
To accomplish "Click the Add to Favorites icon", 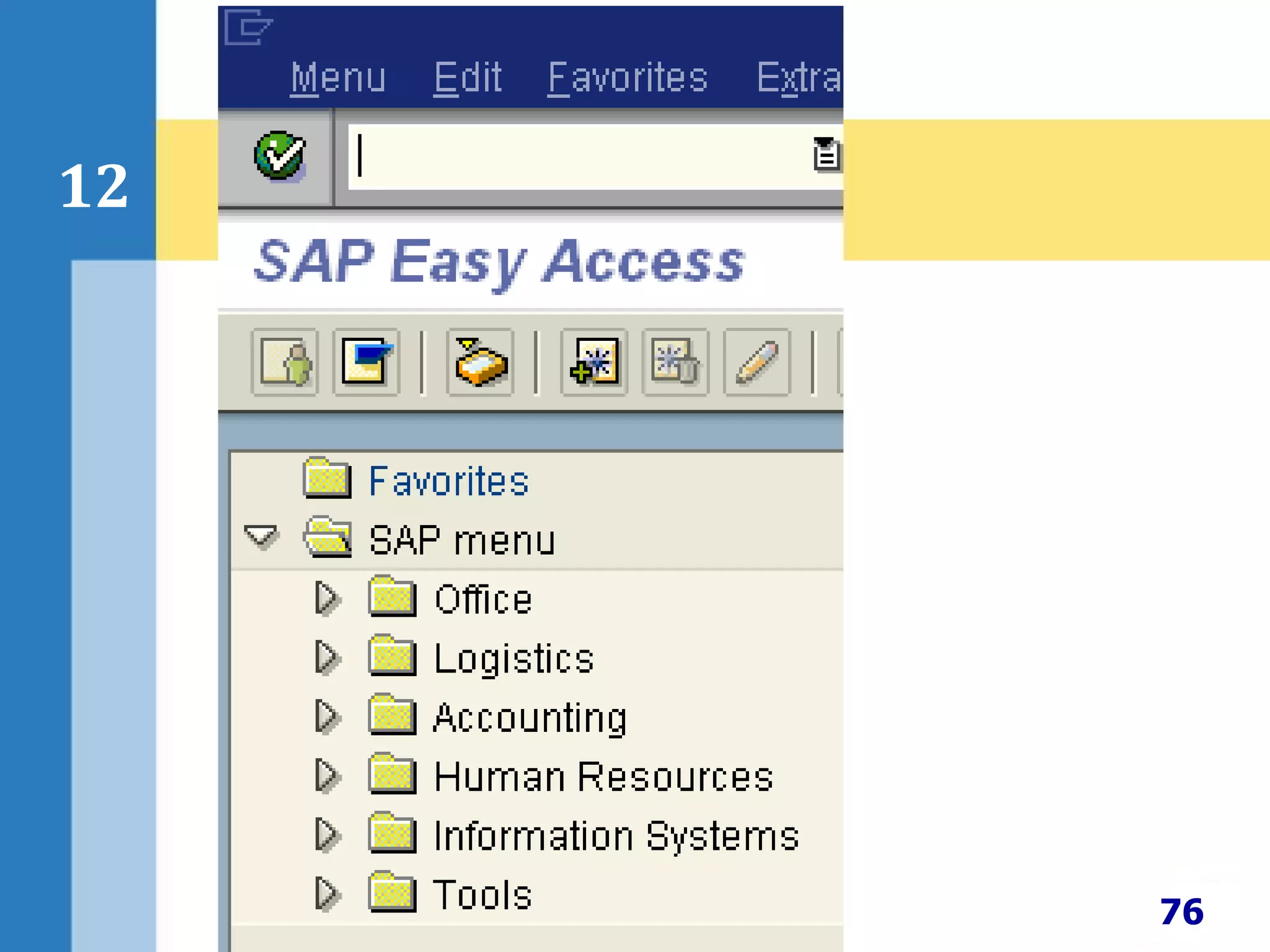I will [x=594, y=362].
